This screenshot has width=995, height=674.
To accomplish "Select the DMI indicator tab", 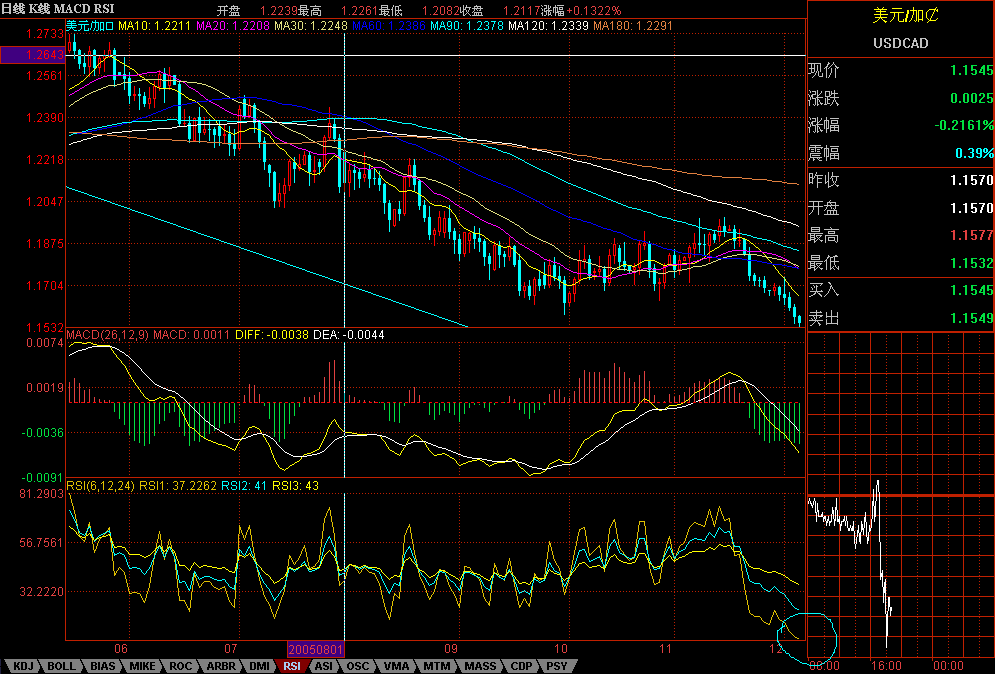I will pyautogui.click(x=257, y=665).
